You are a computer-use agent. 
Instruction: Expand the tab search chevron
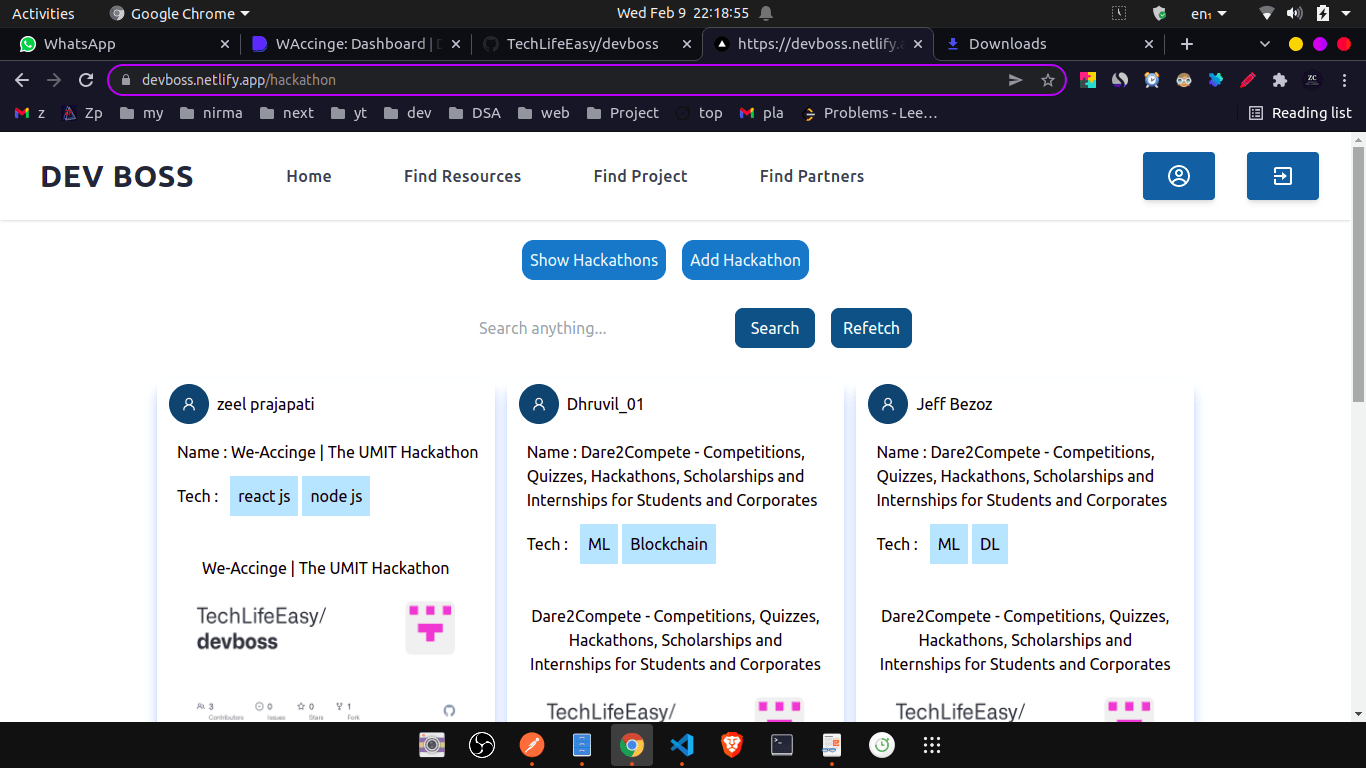click(x=1265, y=44)
